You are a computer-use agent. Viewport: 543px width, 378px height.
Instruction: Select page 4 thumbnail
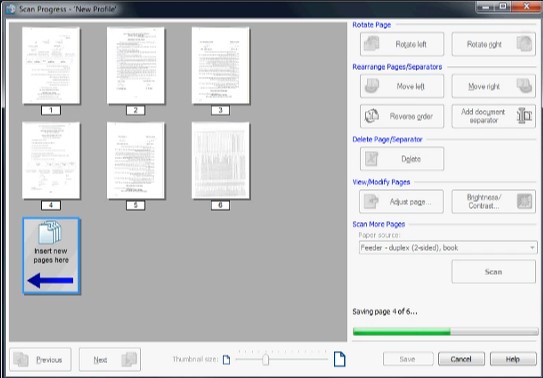click(51, 160)
